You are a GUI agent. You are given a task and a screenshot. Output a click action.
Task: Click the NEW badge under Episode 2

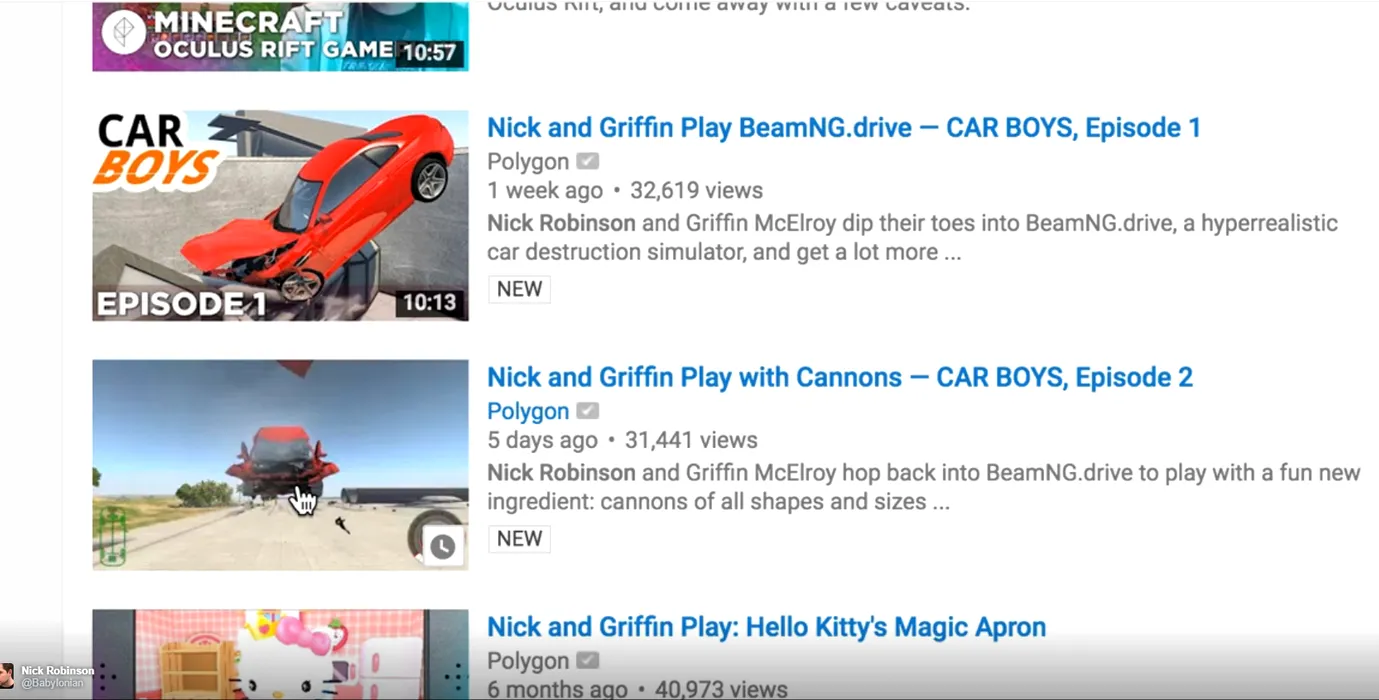point(519,539)
